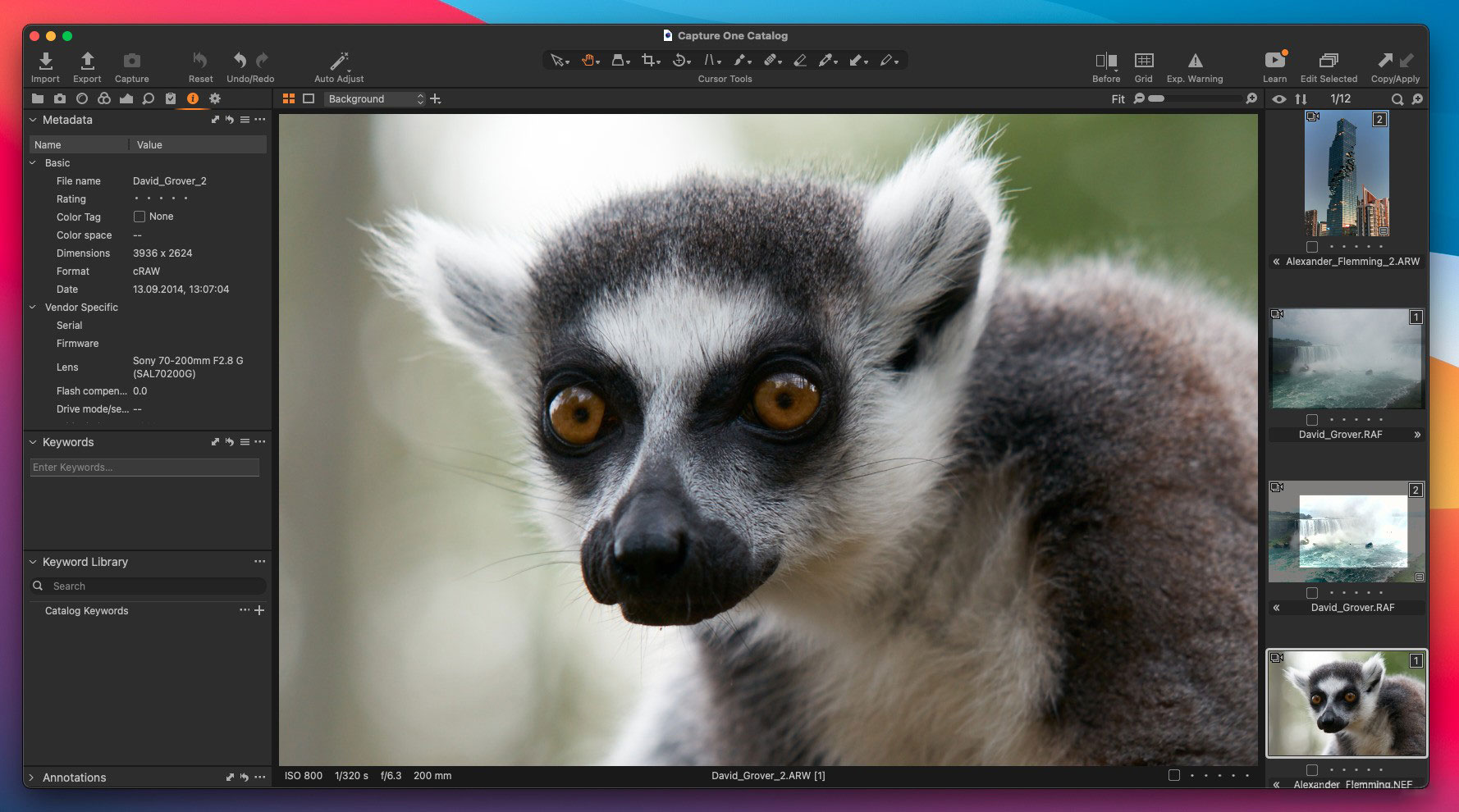Click the Enter Keywords input field
Image resolution: width=1459 pixels, height=812 pixels.
coord(144,468)
